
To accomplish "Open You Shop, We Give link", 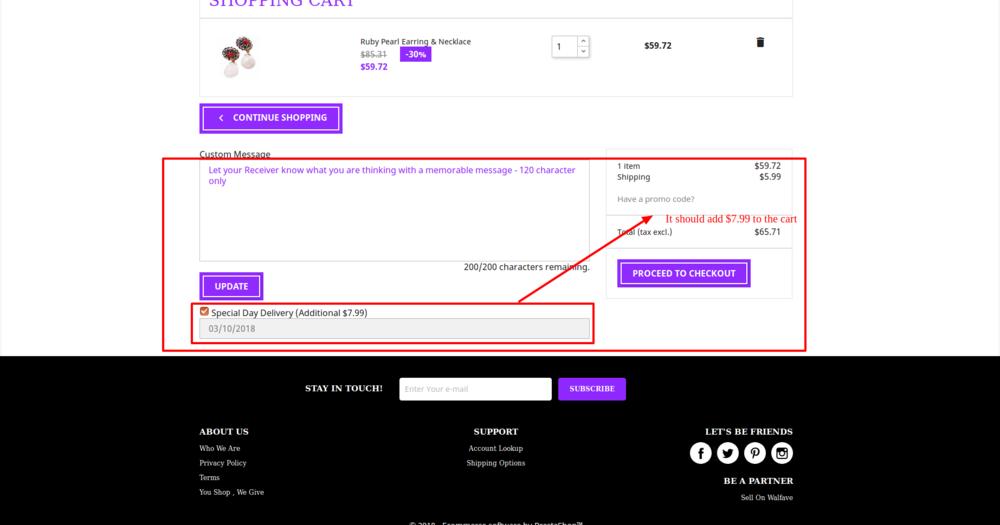I will point(232,492).
